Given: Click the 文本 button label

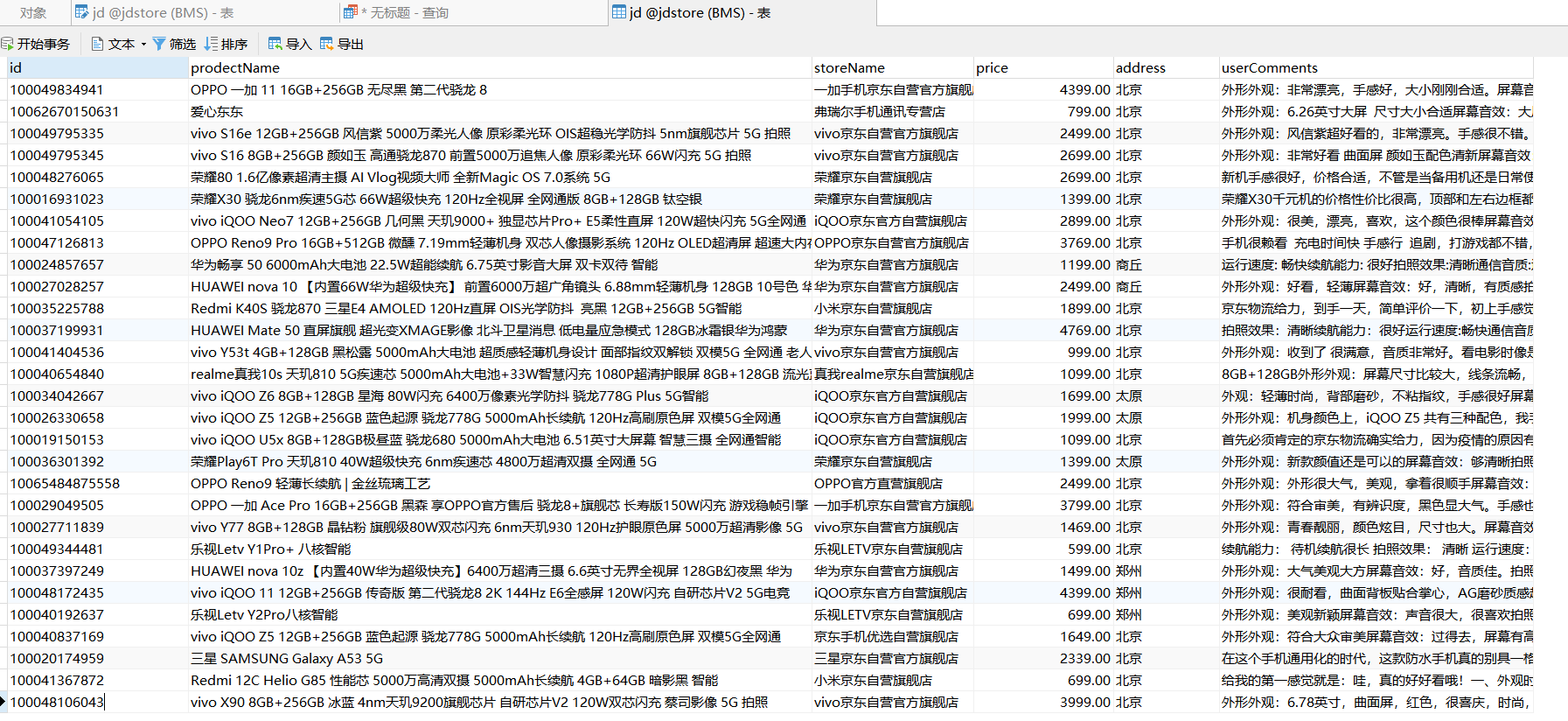Looking at the screenshot, I should [x=122, y=45].
